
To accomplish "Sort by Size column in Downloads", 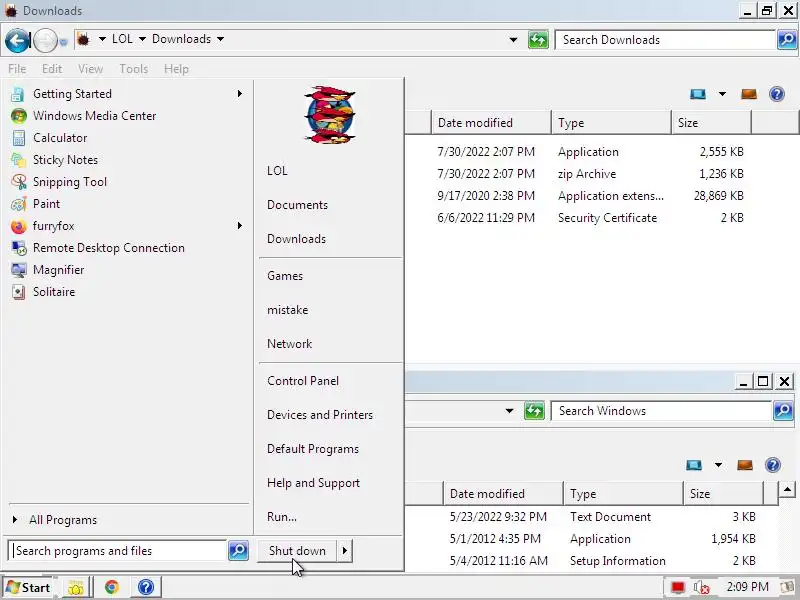I will pyautogui.click(x=711, y=123).
